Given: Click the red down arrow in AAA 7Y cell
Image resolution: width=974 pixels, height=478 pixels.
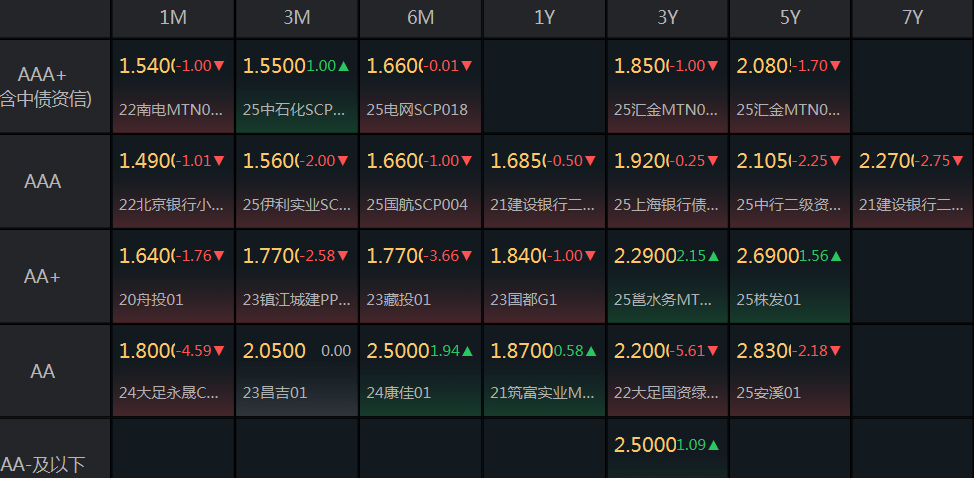Looking at the screenshot, I should pos(958,161).
